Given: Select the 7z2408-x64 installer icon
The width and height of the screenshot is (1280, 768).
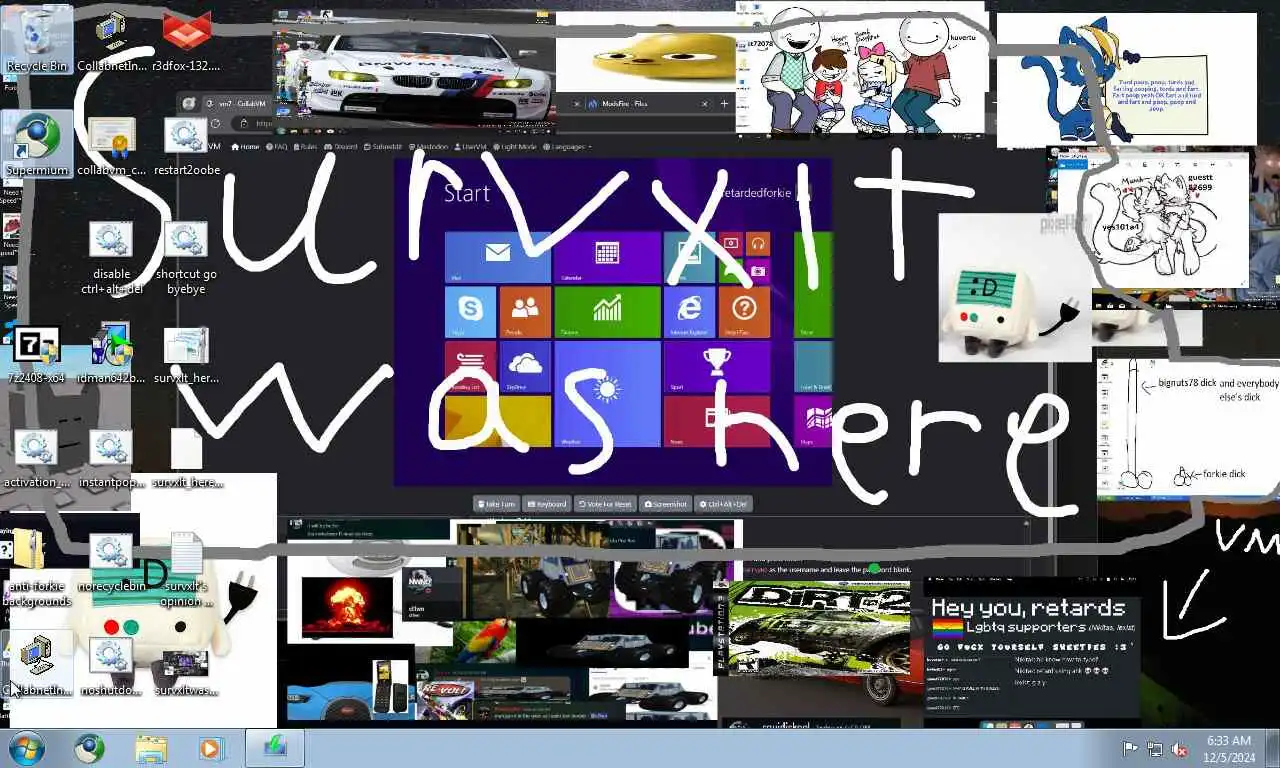Looking at the screenshot, I should coord(37,353).
